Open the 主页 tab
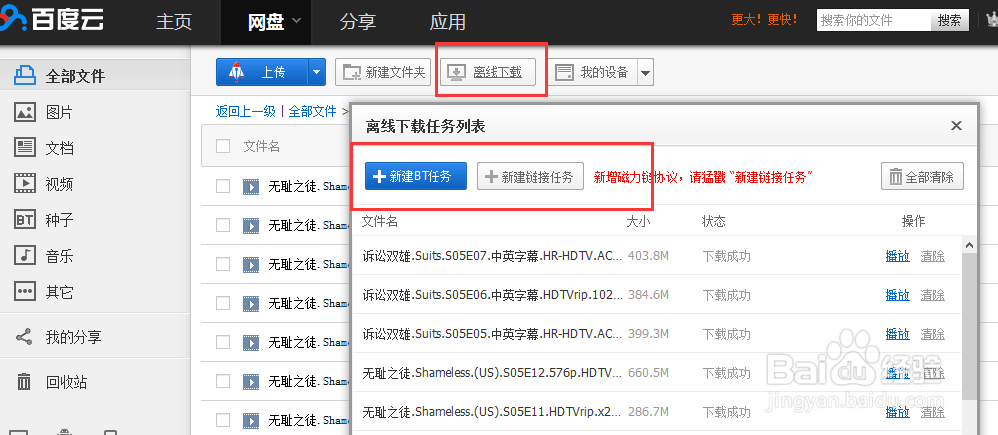Image resolution: width=998 pixels, height=435 pixels. coord(174,22)
